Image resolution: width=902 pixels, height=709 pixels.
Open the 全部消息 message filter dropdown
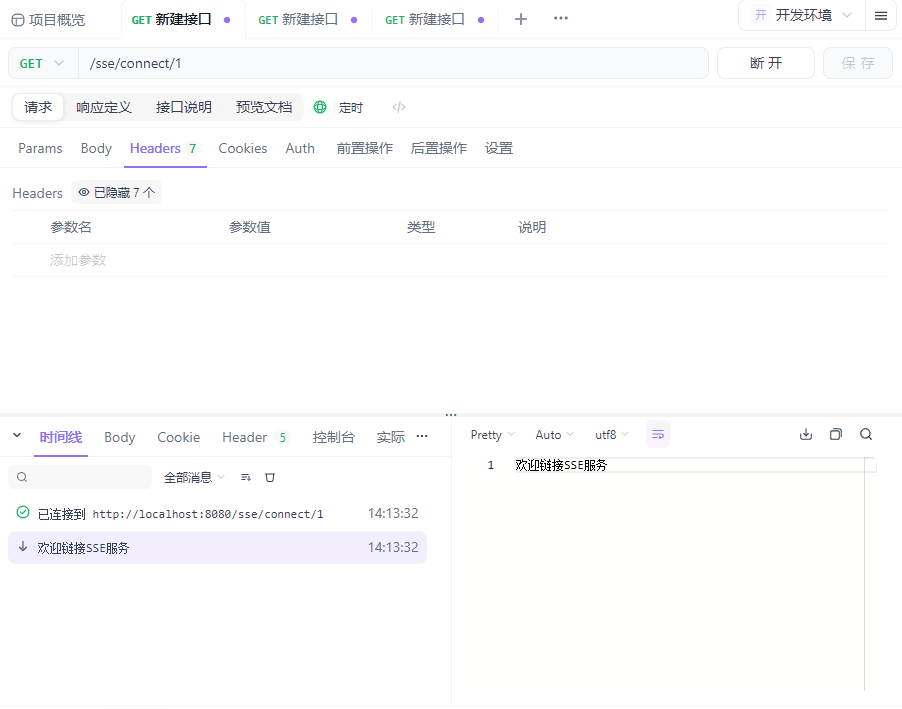194,477
